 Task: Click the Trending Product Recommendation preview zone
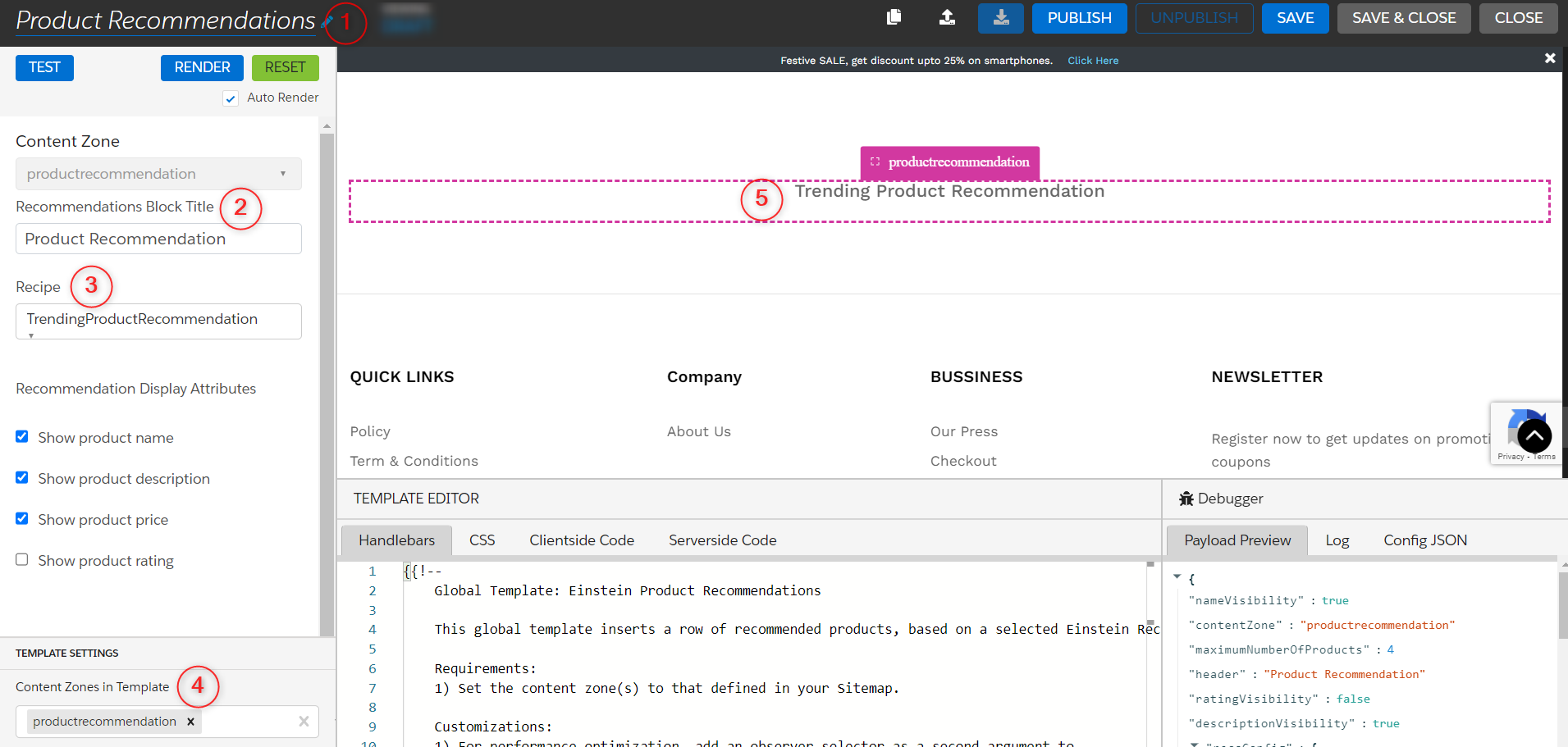(x=949, y=201)
